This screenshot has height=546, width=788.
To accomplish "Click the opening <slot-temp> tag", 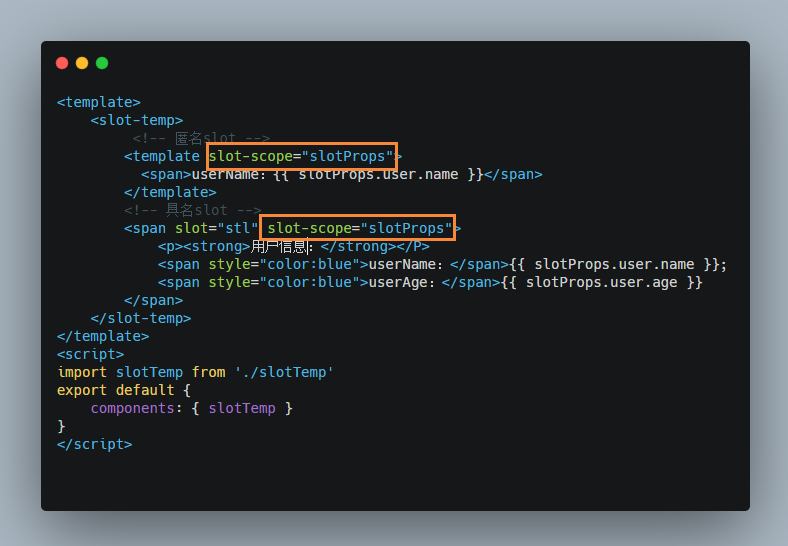I will [x=137, y=120].
